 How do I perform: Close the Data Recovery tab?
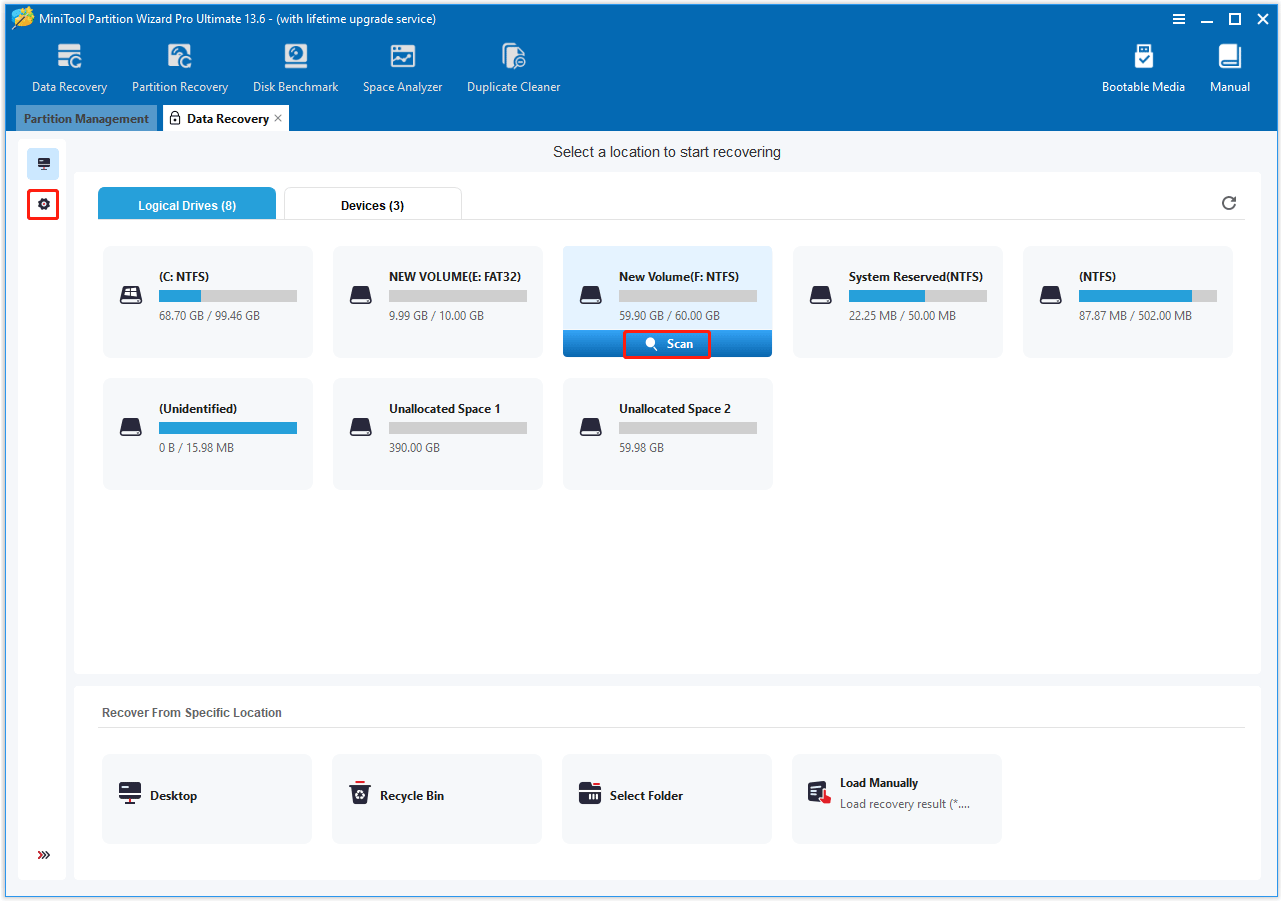pos(278,117)
